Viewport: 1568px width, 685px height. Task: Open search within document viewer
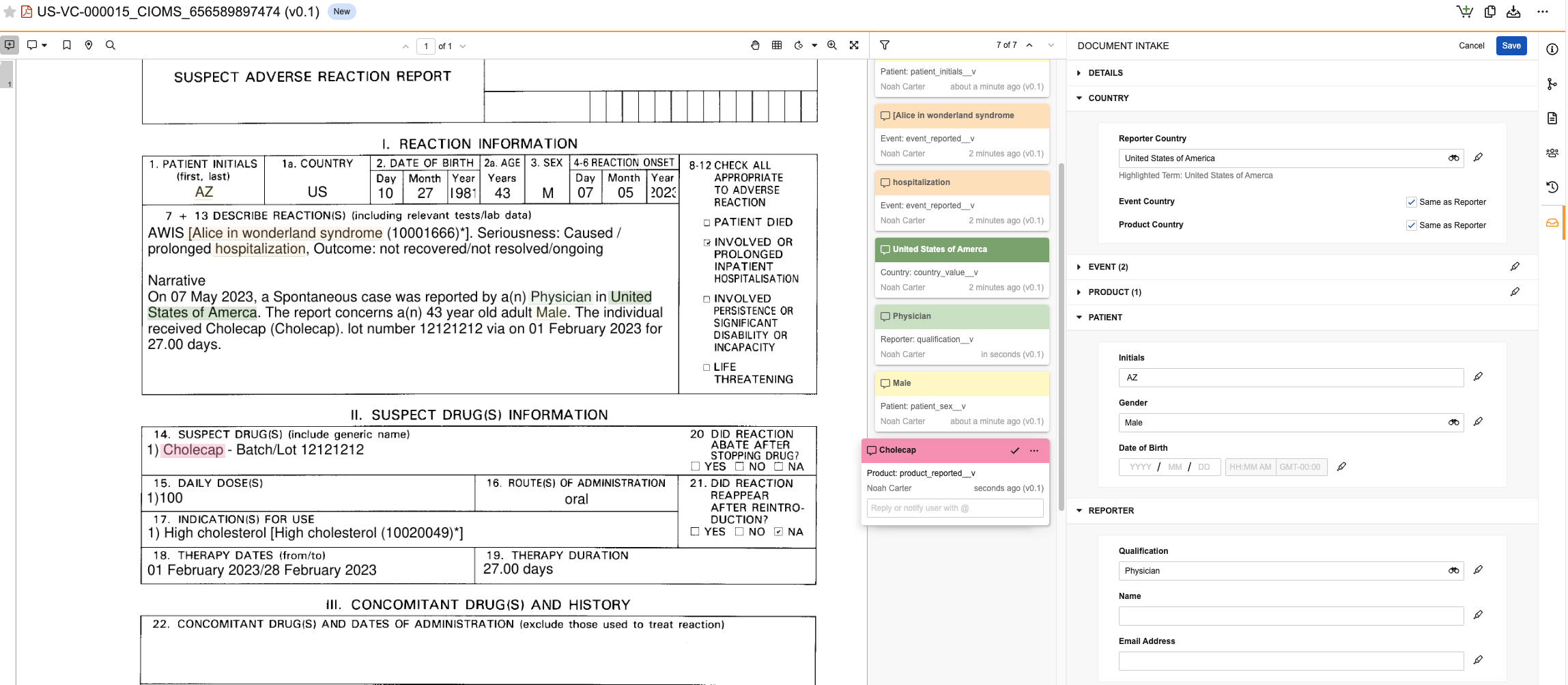[111, 45]
